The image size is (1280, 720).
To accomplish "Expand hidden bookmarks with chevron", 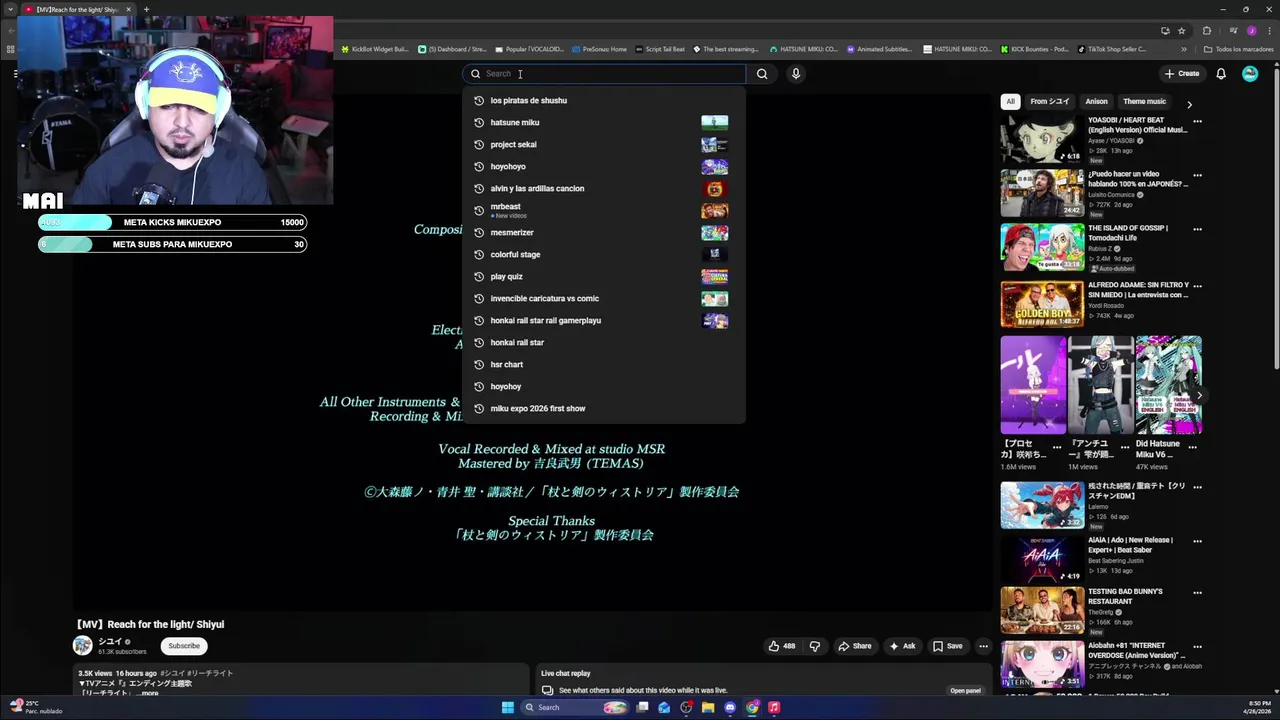I will point(1184,49).
